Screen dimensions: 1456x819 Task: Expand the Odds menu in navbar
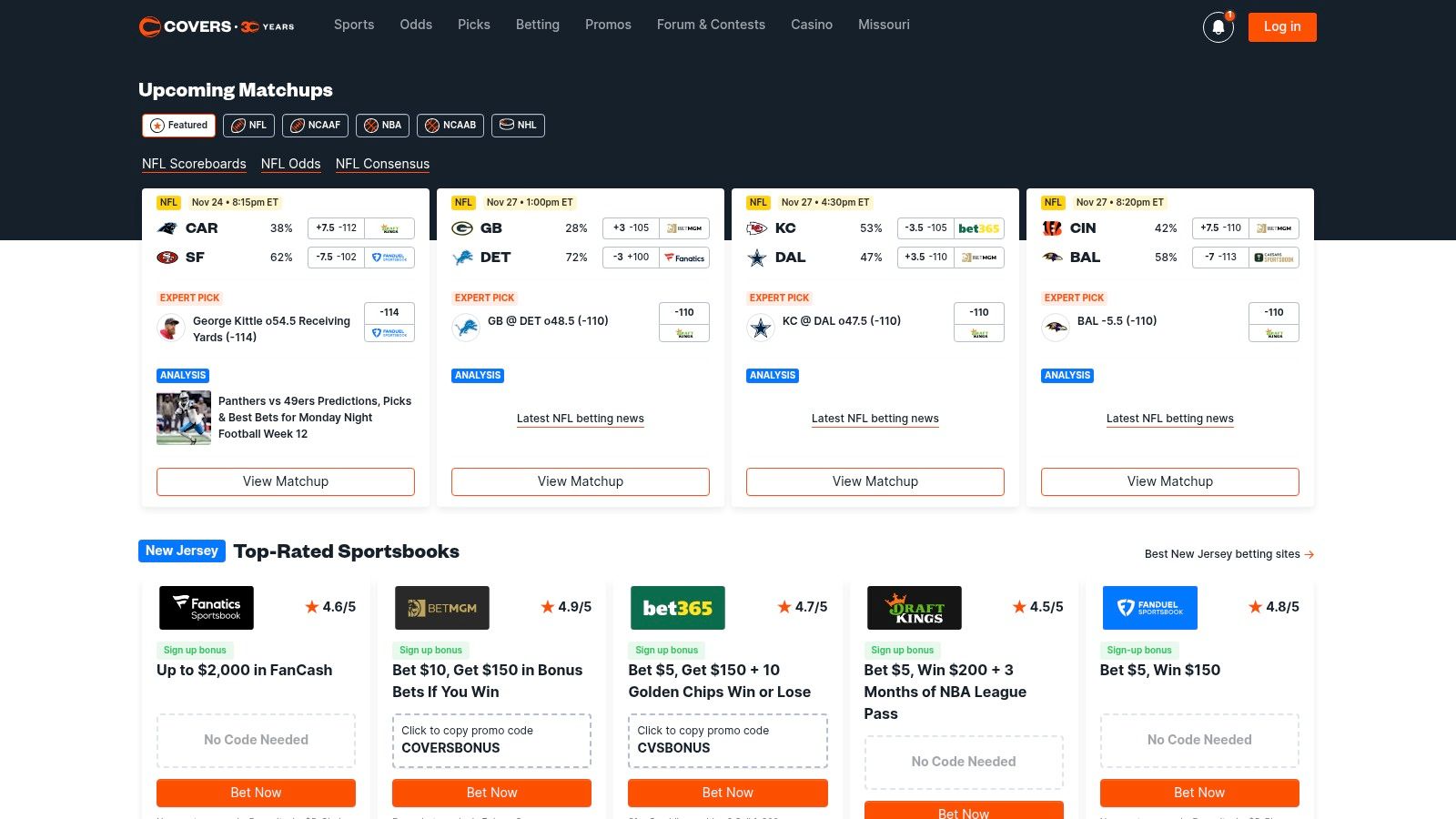(416, 25)
